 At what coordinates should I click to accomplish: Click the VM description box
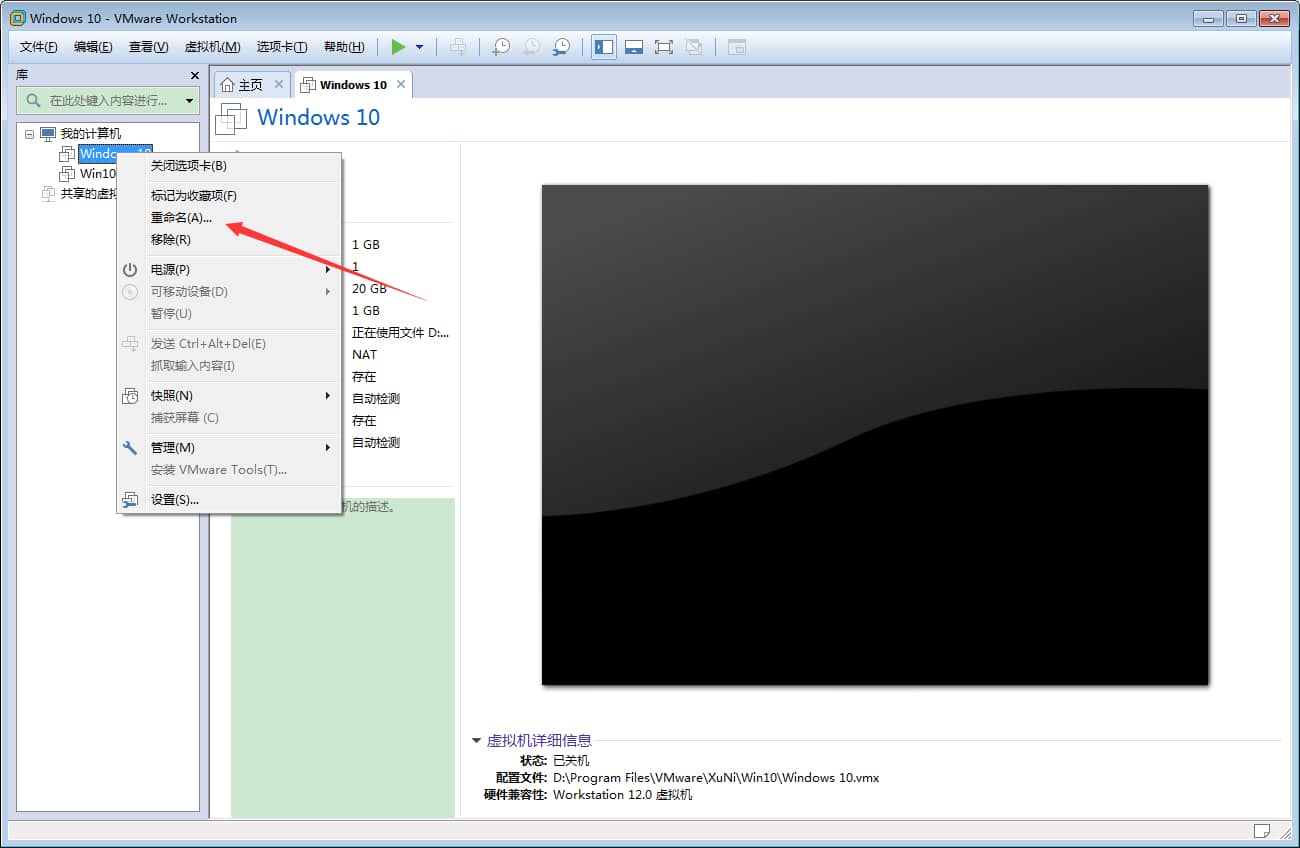[x=343, y=657]
